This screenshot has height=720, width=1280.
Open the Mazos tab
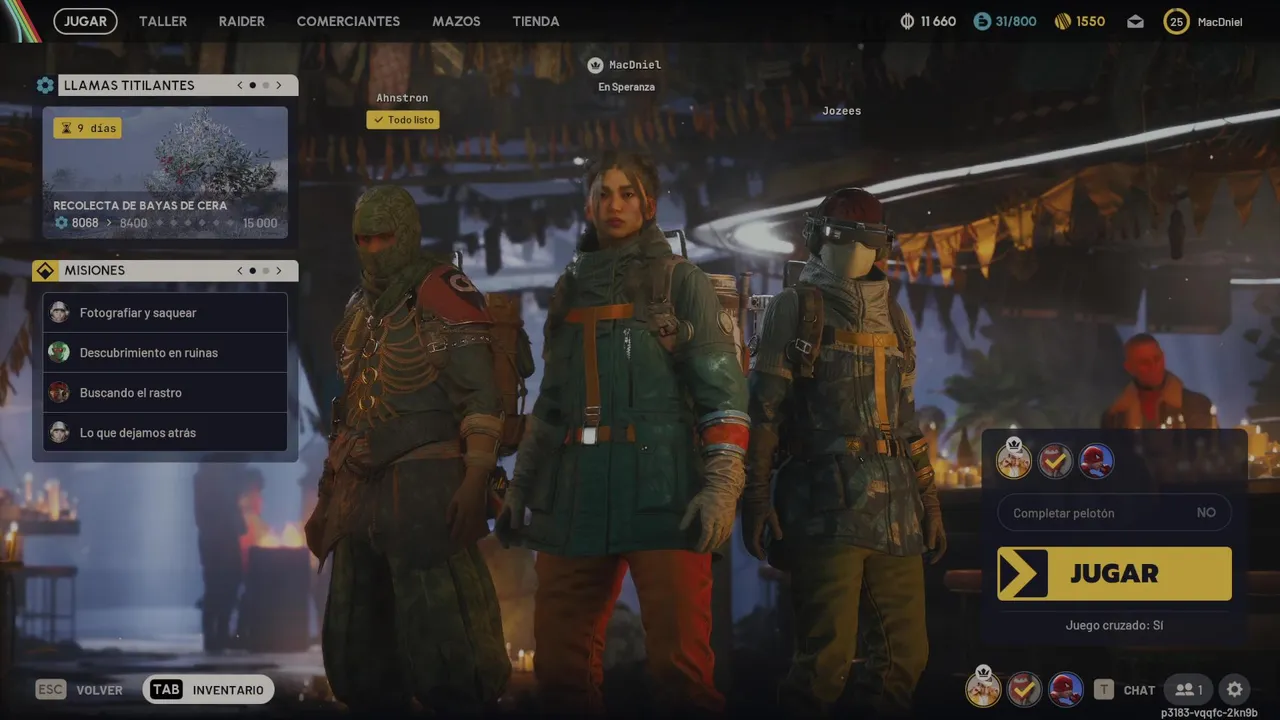point(456,21)
